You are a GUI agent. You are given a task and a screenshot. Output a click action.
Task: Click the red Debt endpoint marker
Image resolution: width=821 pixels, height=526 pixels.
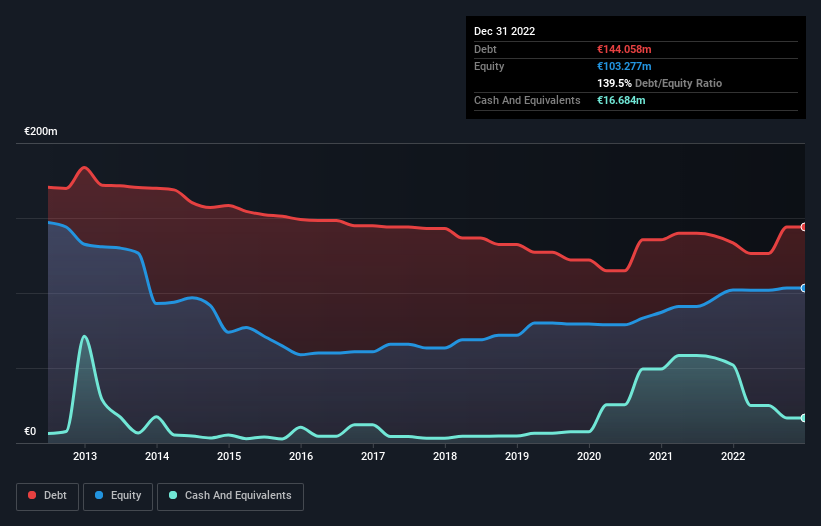click(803, 227)
